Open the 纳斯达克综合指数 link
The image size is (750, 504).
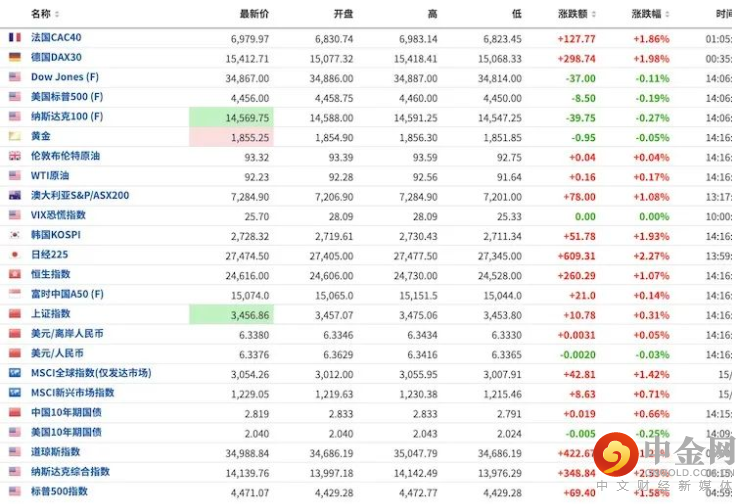pyautogui.click(x=70, y=471)
